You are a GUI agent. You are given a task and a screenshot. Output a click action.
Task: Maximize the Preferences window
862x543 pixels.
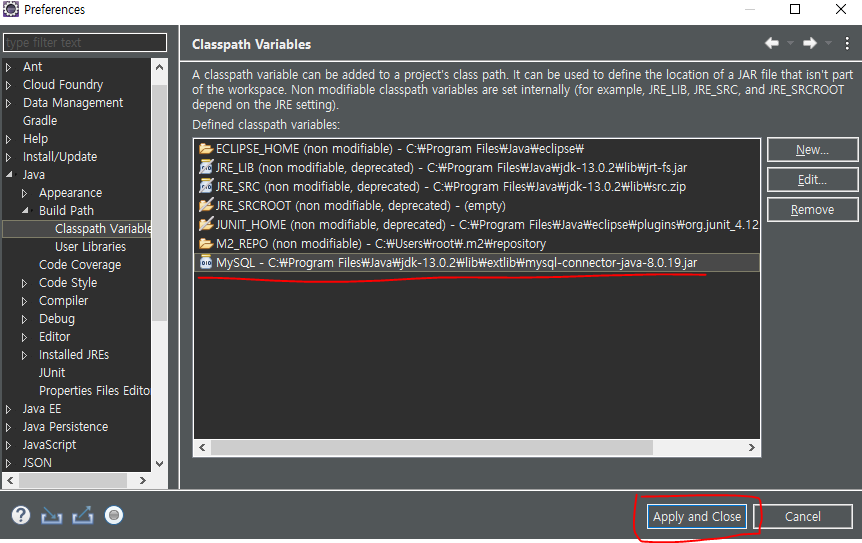(x=795, y=9)
